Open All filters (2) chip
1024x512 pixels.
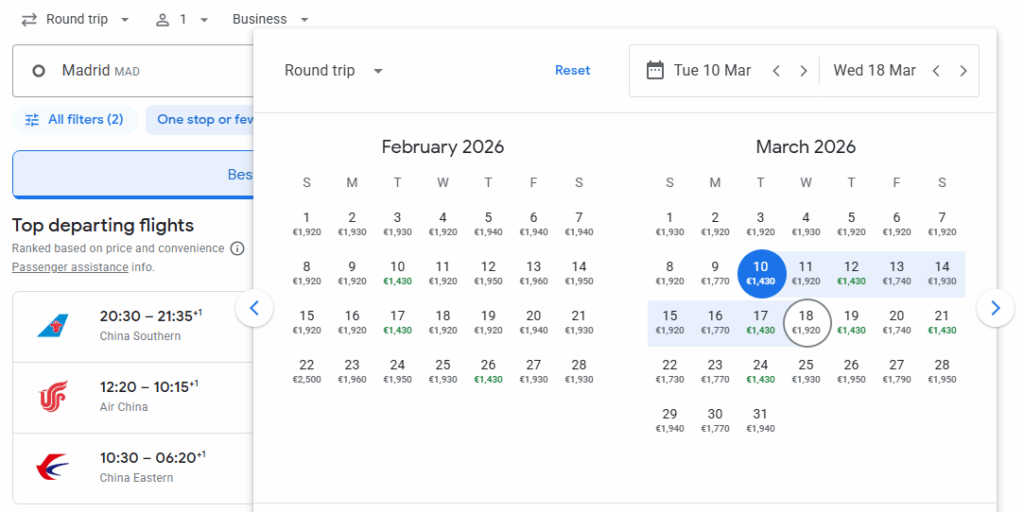click(75, 120)
